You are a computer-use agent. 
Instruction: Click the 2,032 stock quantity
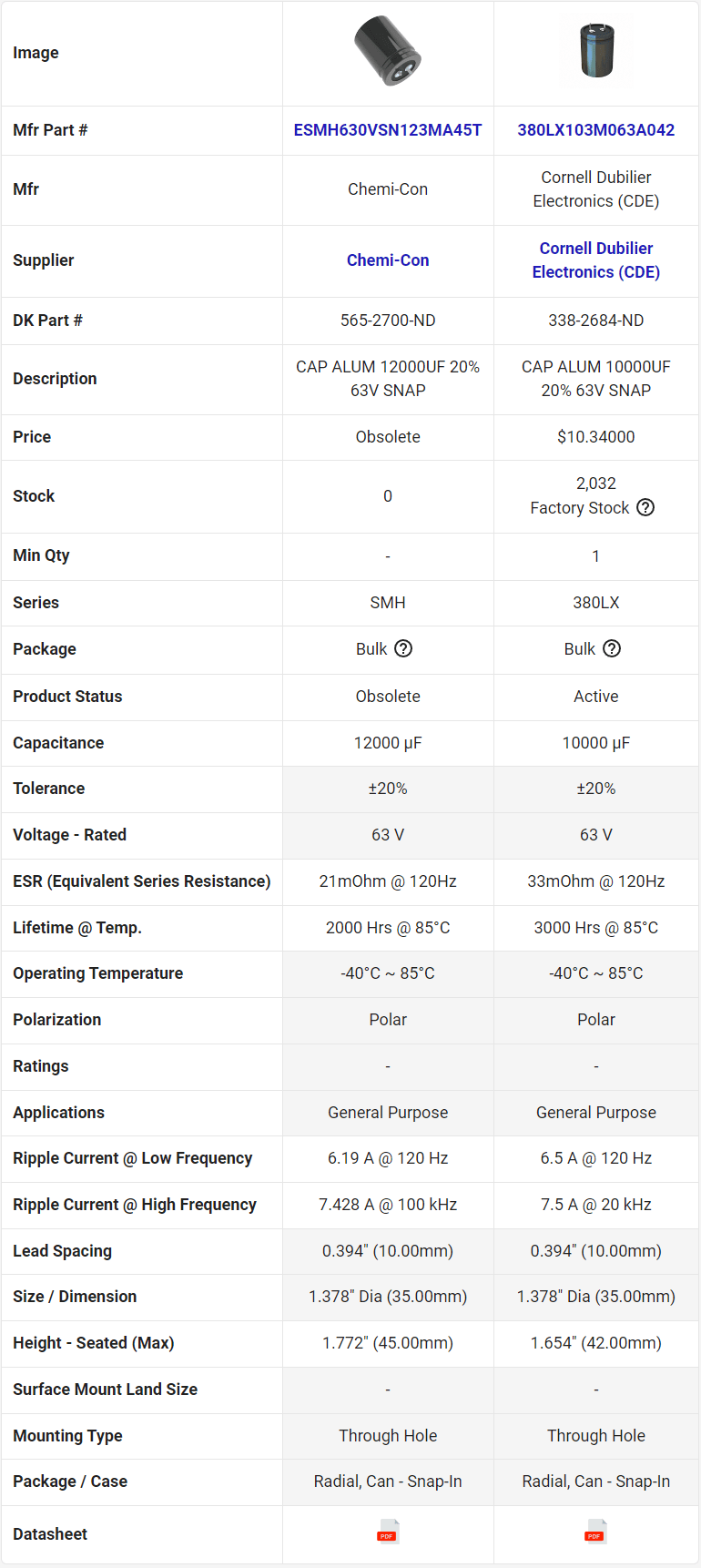pyautogui.click(x=596, y=484)
